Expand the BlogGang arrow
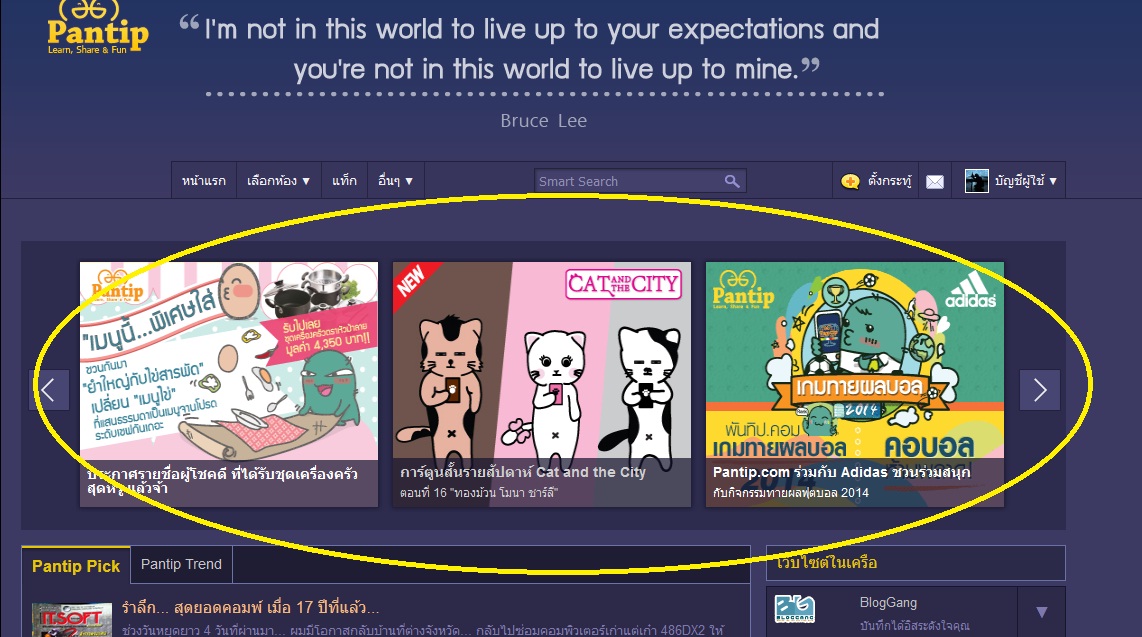The width and height of the screenshot is (1142, 637). coord(1041,612)
